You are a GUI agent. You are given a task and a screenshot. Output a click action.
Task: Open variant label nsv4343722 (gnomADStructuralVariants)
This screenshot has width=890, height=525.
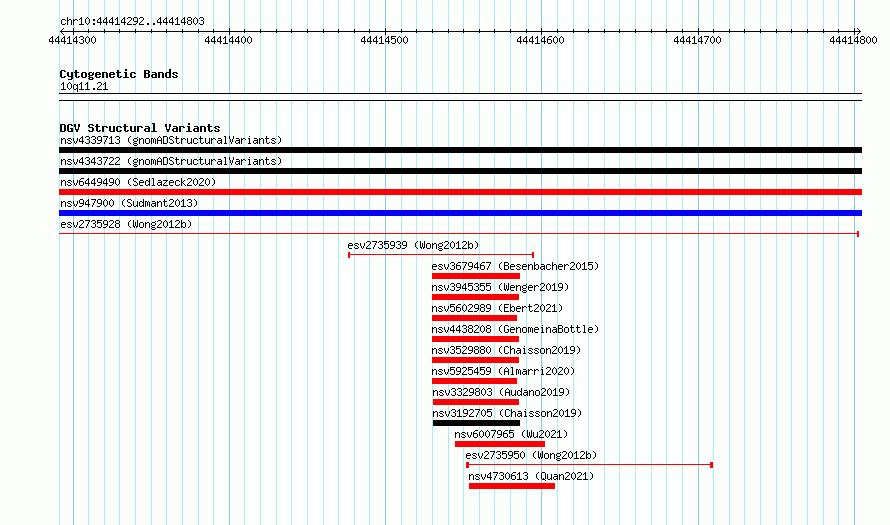[171, 161]
